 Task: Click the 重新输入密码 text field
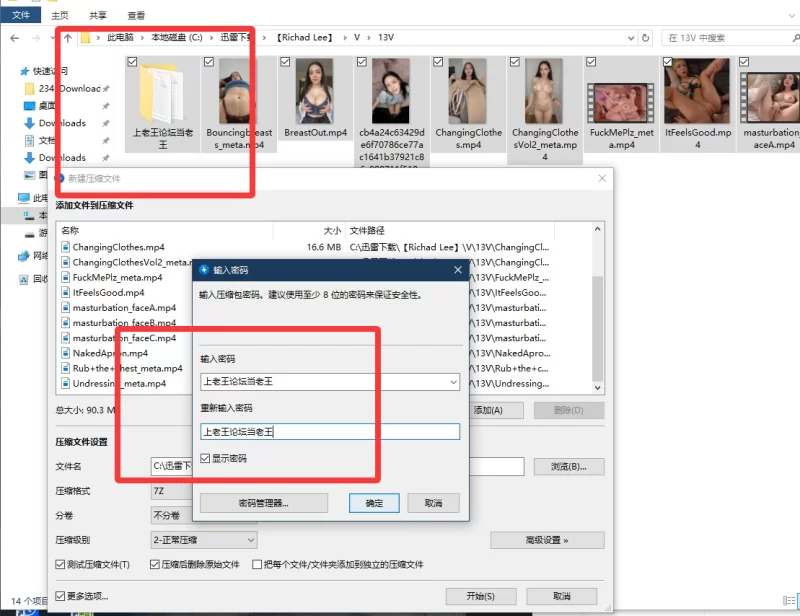[329, 432]
